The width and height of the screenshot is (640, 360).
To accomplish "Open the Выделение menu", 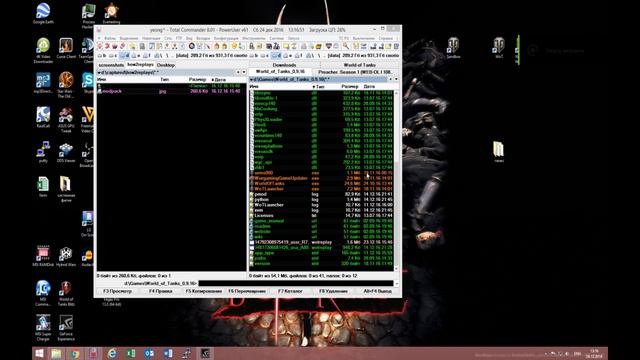I will click(x=129, y=38).
